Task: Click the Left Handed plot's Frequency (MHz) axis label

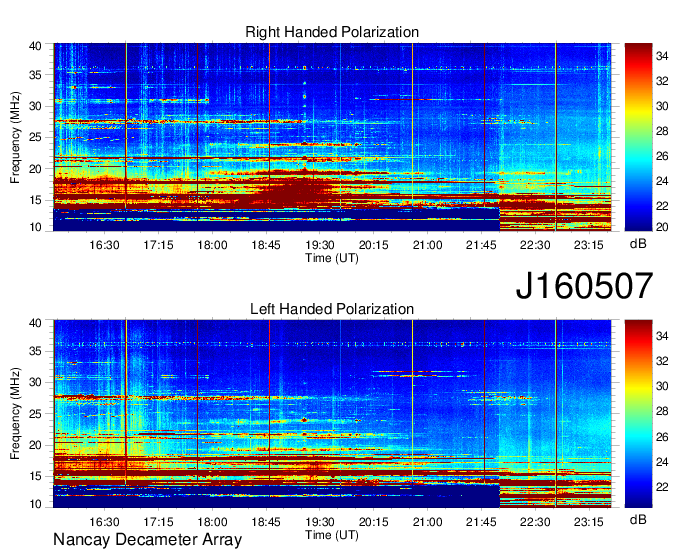Action: 15,414
